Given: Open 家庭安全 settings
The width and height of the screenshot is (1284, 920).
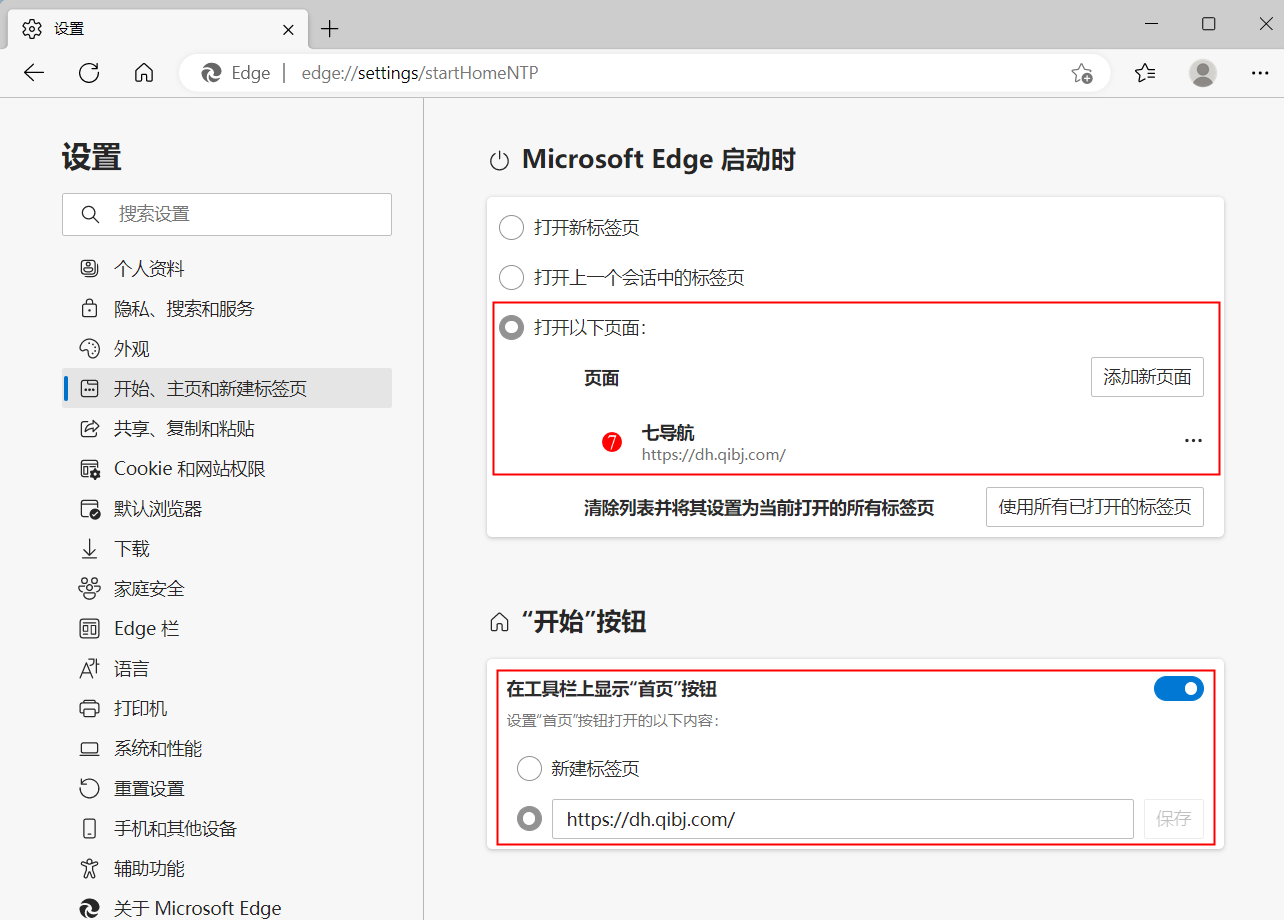Looking at the screenshot, I should 227,589.
